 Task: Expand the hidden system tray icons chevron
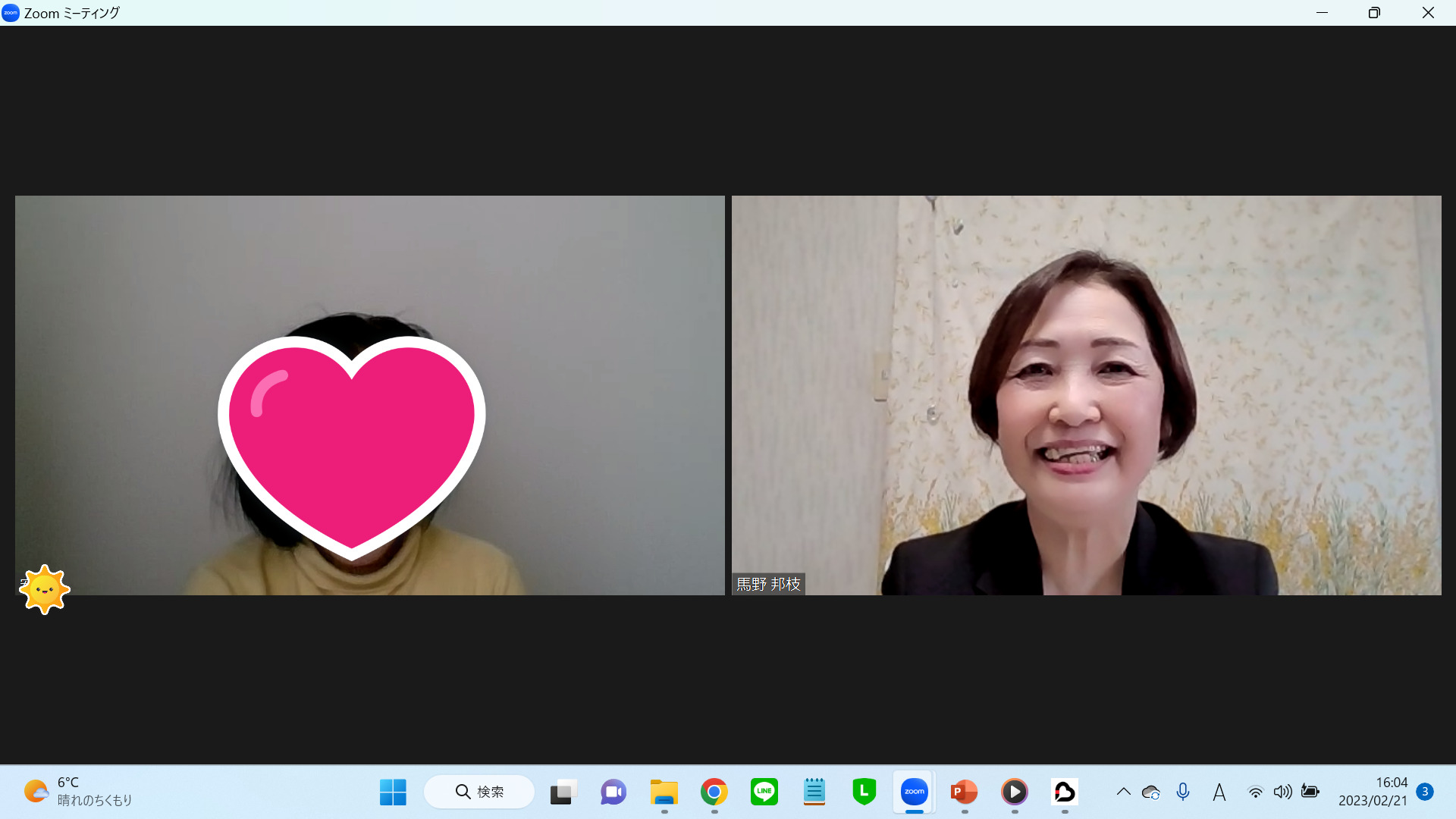[1123, 792]
